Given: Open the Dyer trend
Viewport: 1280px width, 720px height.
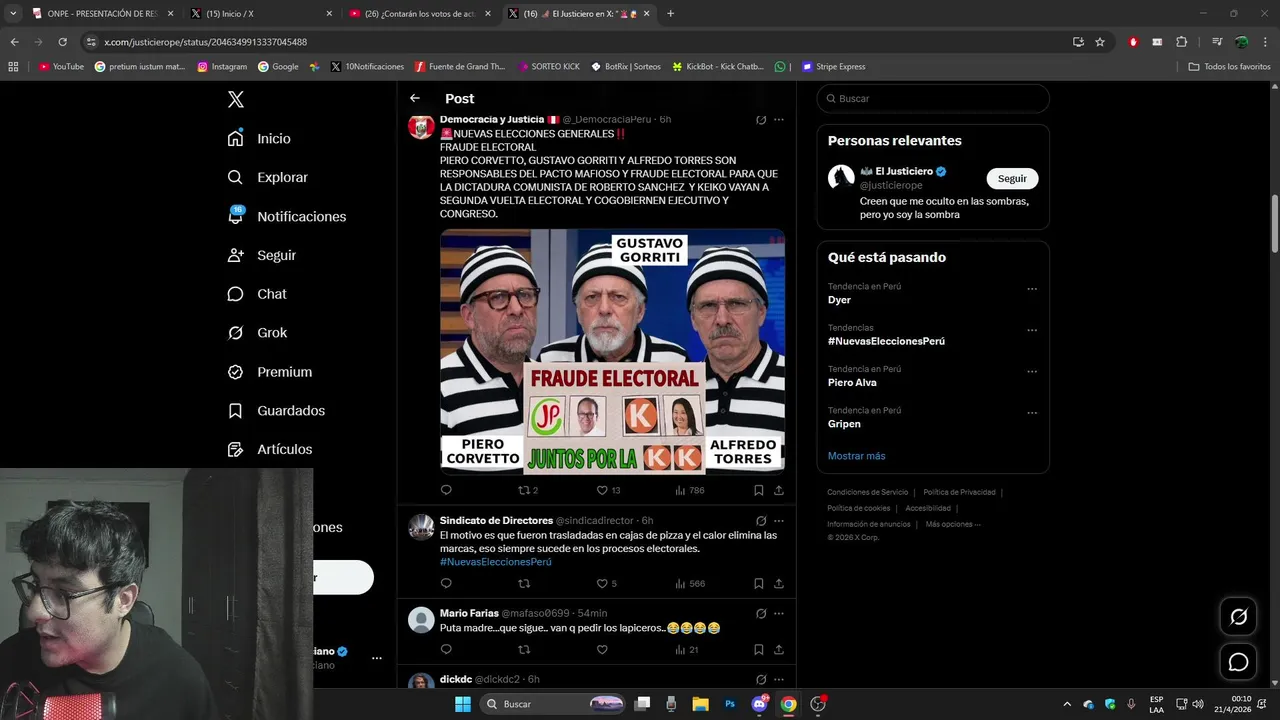Looking at the screenshot, I should [839, 300].
